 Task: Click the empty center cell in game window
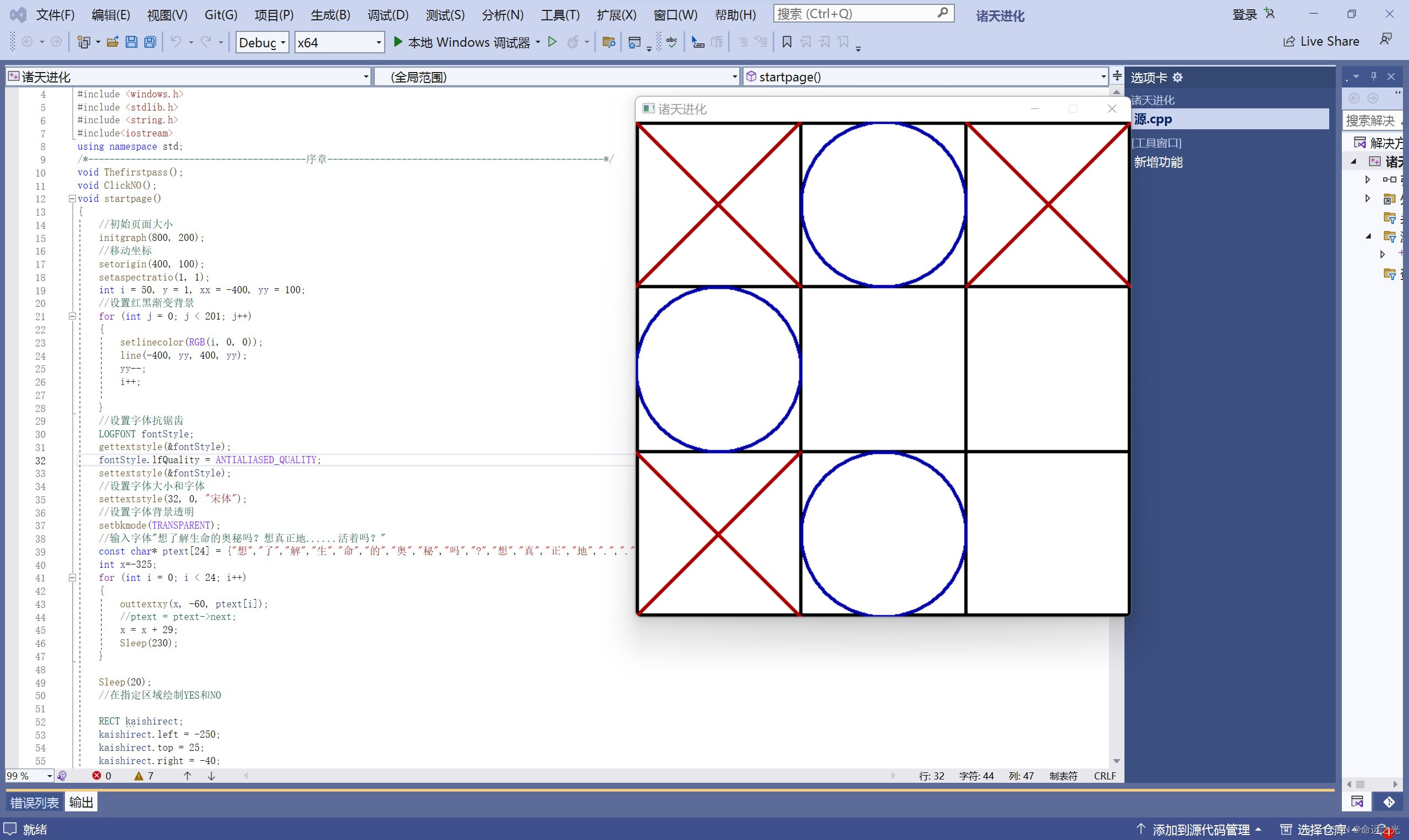coord(883,369)
